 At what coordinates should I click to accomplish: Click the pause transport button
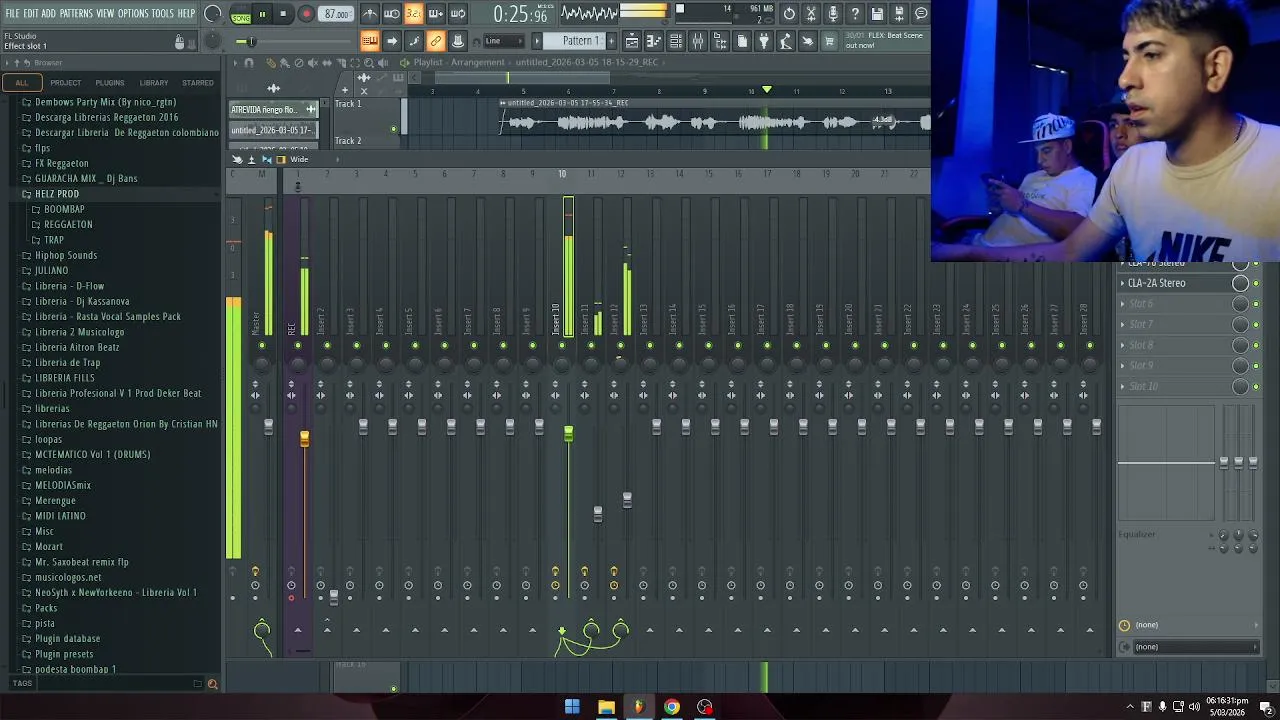(x=262, y=14)
